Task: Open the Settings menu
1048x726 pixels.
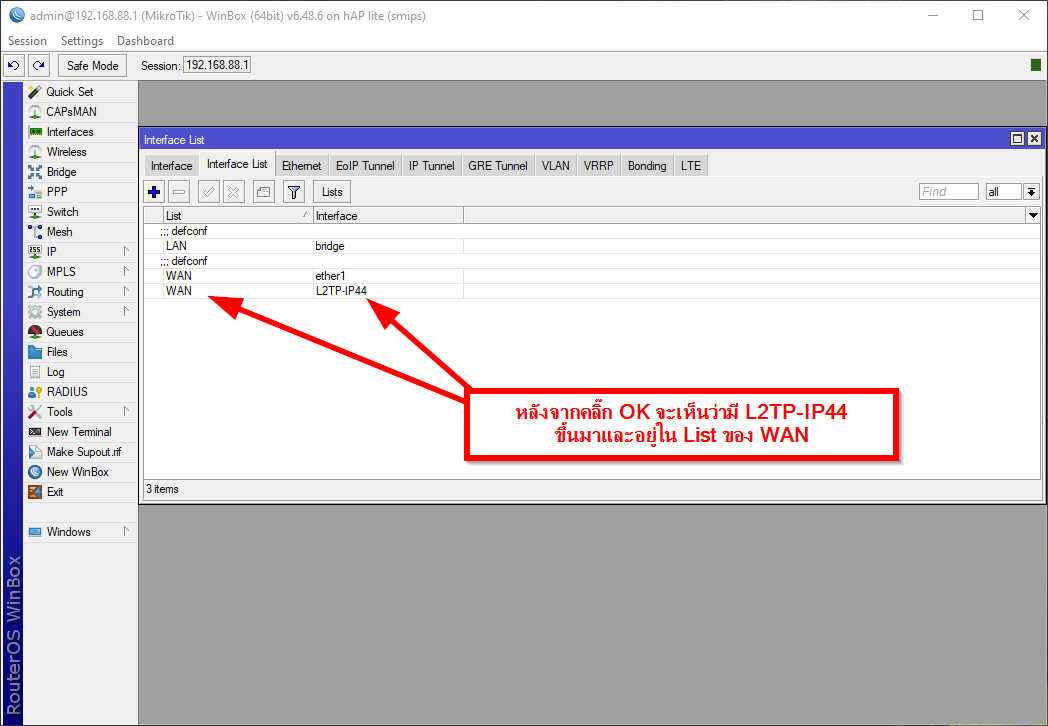Action: pos(82,41)
